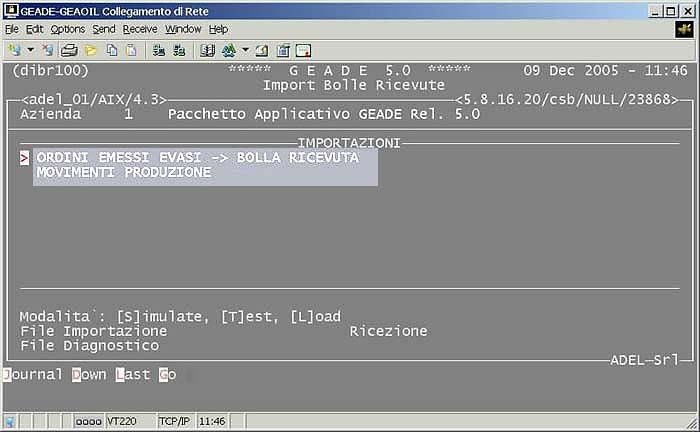700x432 pixels.
Task: Click the red-bordered window icon at toolbar end
Action: [303, 49]
